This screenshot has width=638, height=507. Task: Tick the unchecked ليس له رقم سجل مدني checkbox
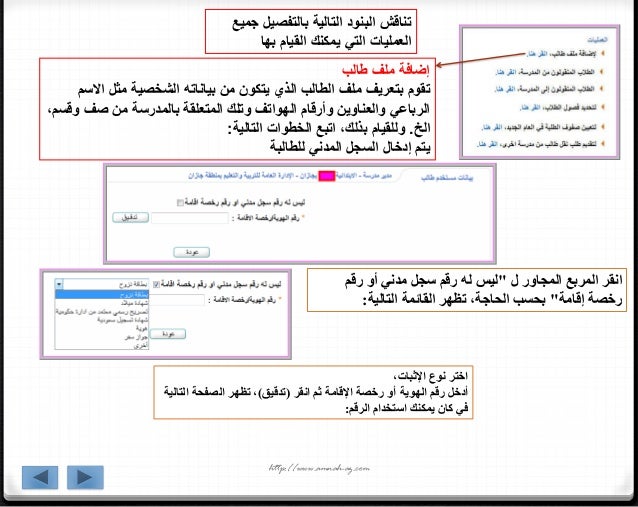180,202
